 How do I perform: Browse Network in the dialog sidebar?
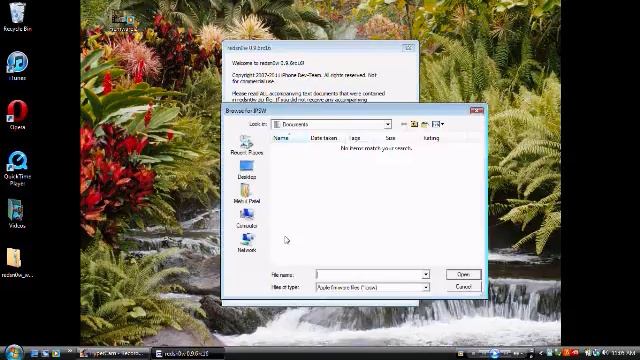tap(247, 243)
